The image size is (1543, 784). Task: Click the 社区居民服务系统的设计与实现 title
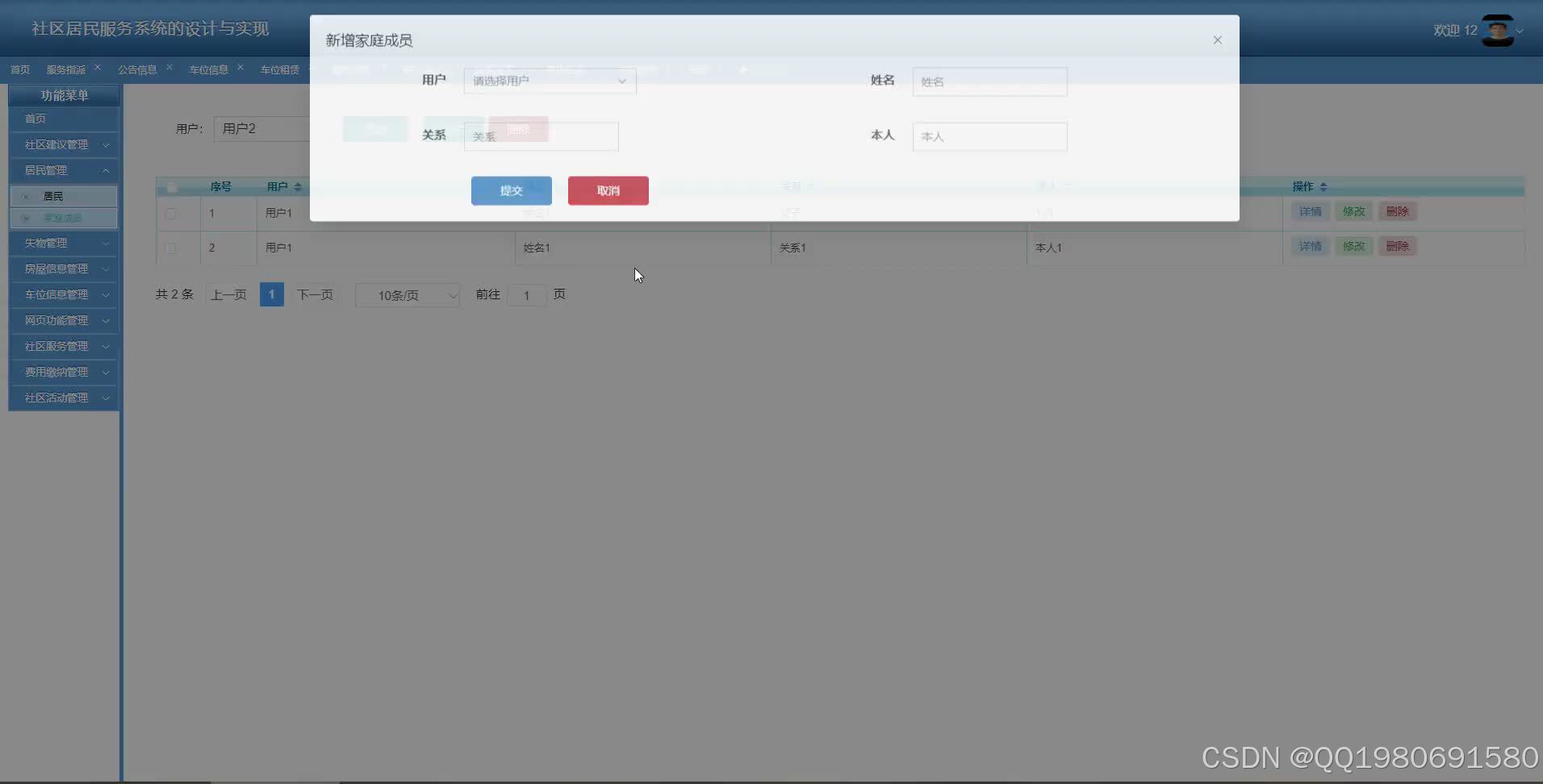[150, 29]
